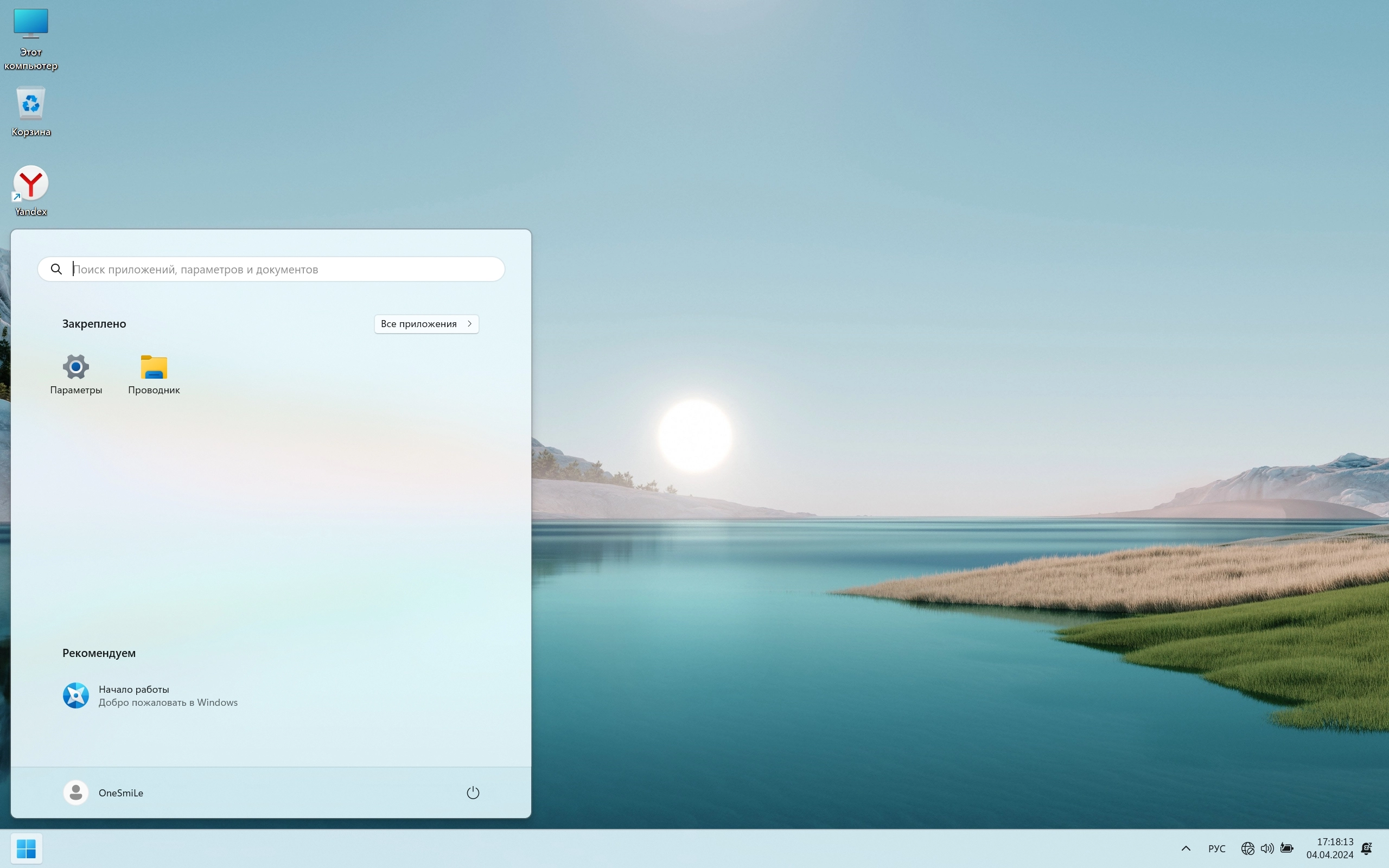This screenshot has height=868, width=1389.
Task: Open the Начало работы recommended item
Action: 150,696
